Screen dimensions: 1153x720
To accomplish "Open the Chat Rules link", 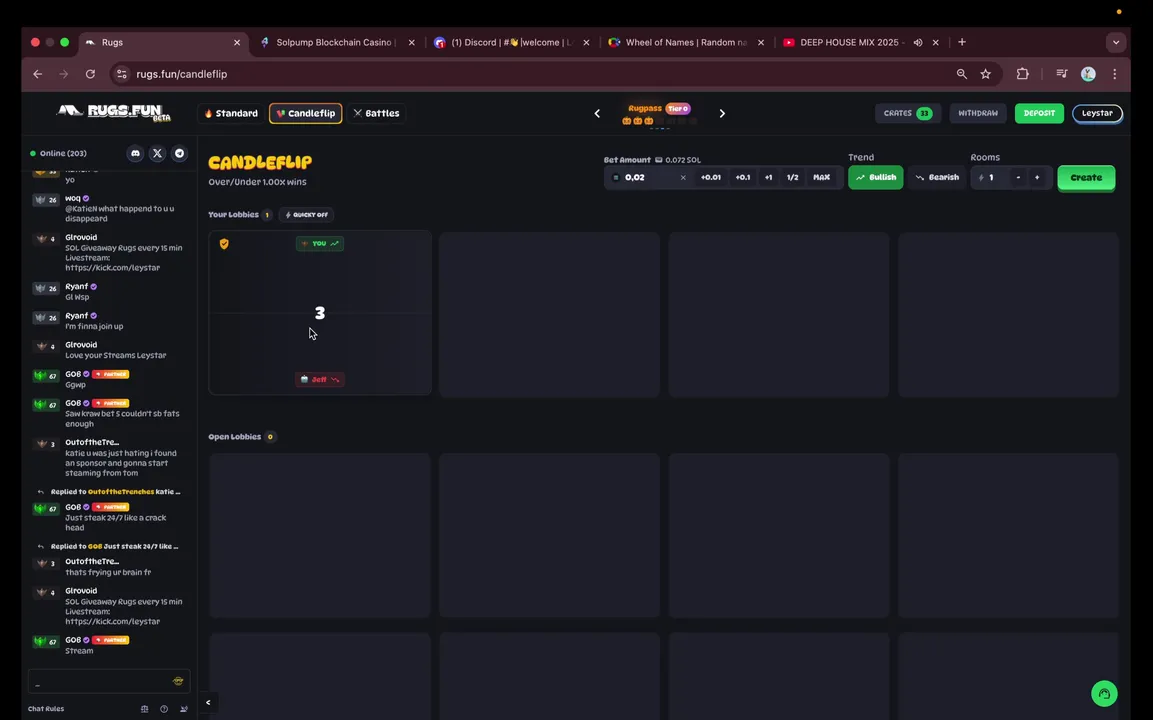I will [46, 709].
